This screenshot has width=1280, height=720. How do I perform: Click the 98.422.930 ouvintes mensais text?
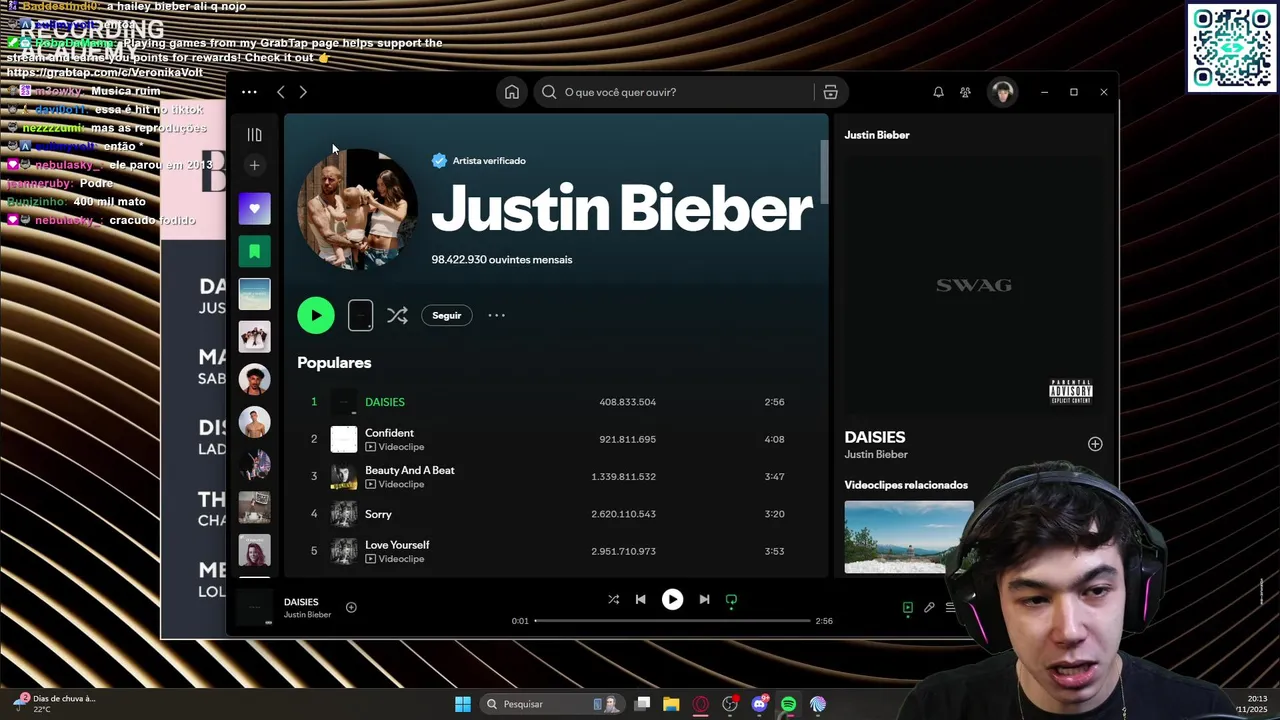point(502,260)
